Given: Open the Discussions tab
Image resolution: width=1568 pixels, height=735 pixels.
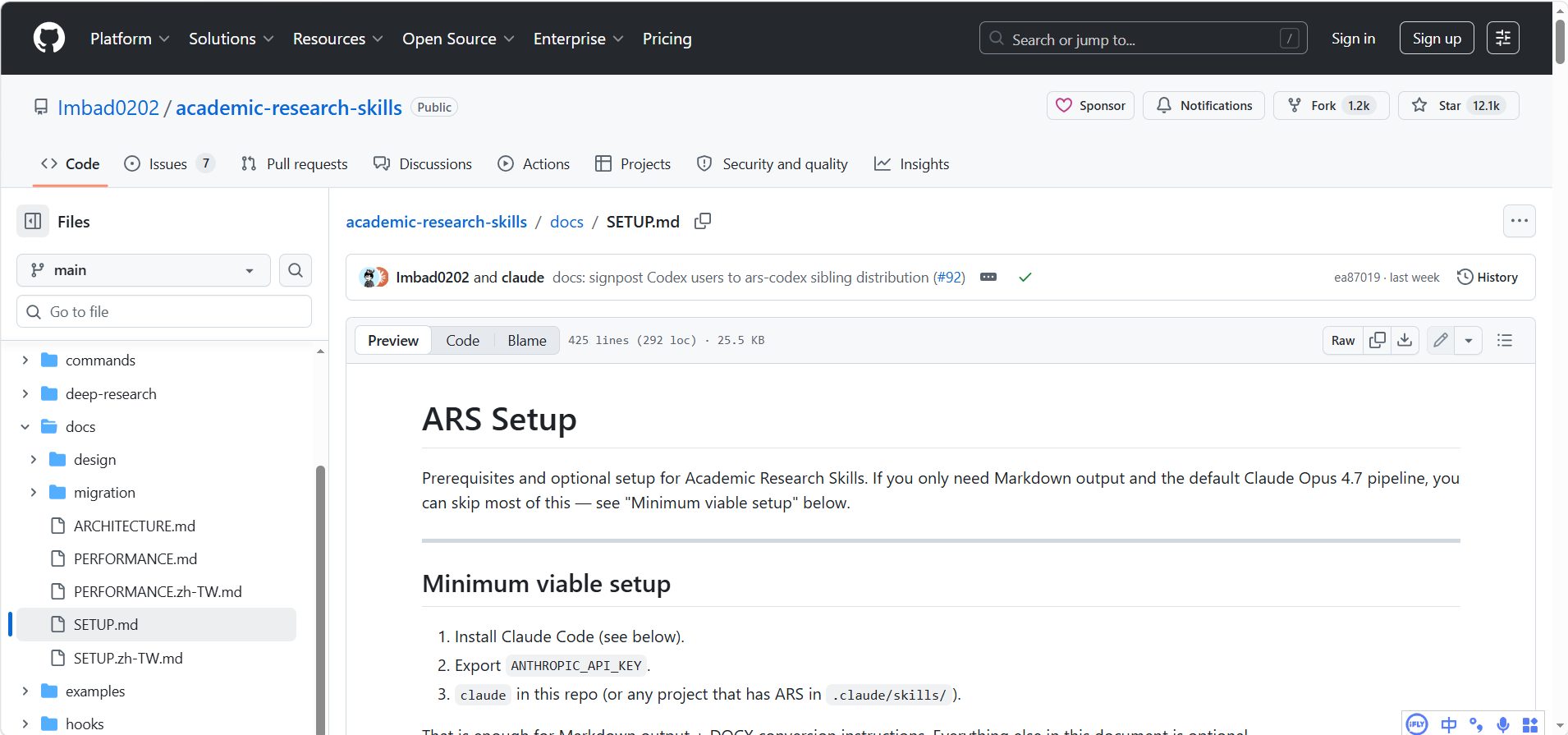Looking at the screenshot, I should (423, 164).
